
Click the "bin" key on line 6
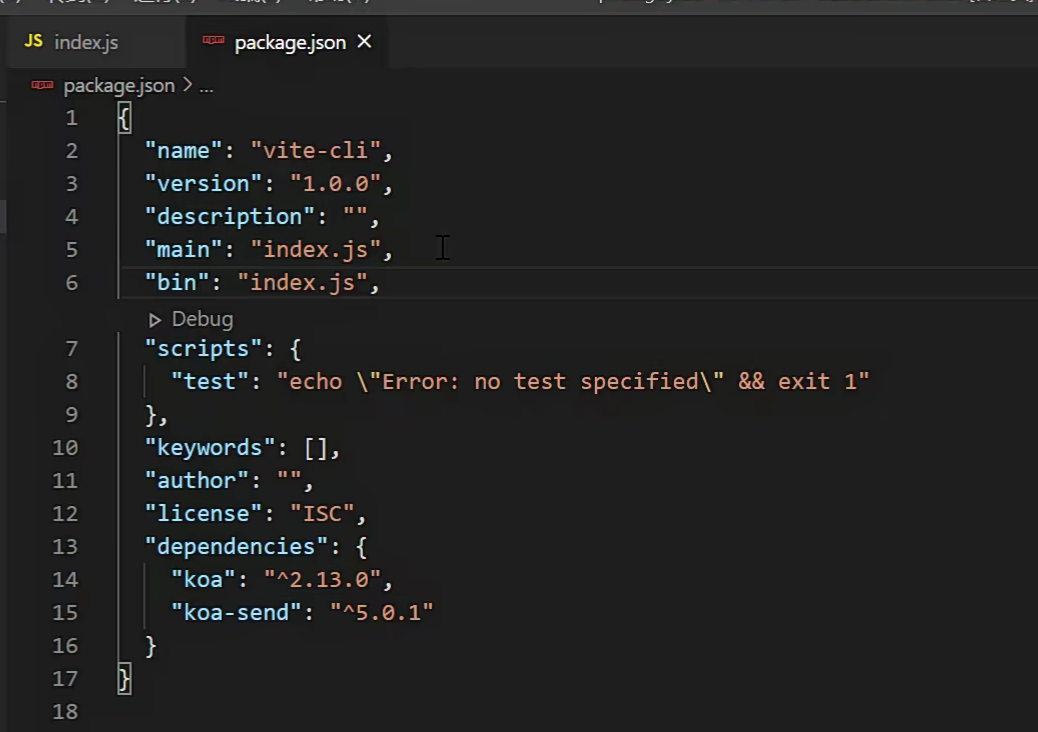pos(177,283)
